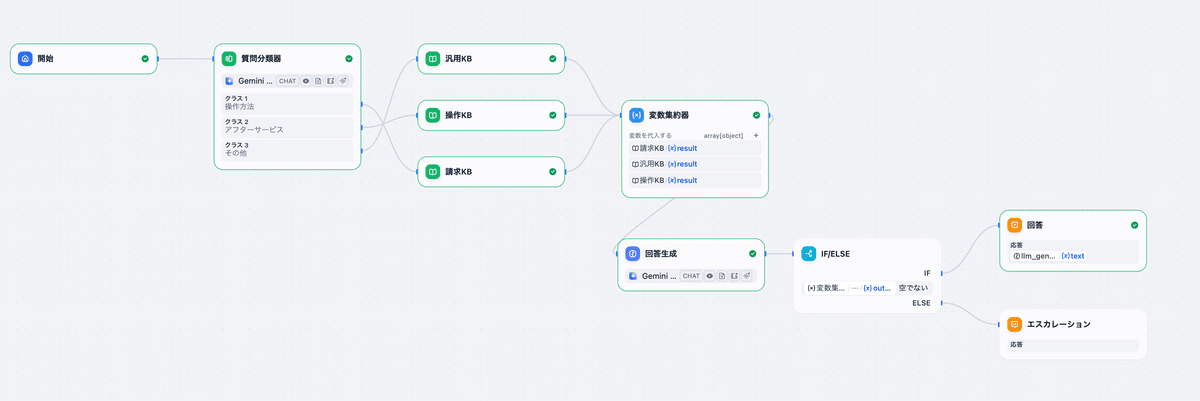Viewport: 1200px width, 401px height.
Task: Click the 空でない condition label
Action: (913, 288)
